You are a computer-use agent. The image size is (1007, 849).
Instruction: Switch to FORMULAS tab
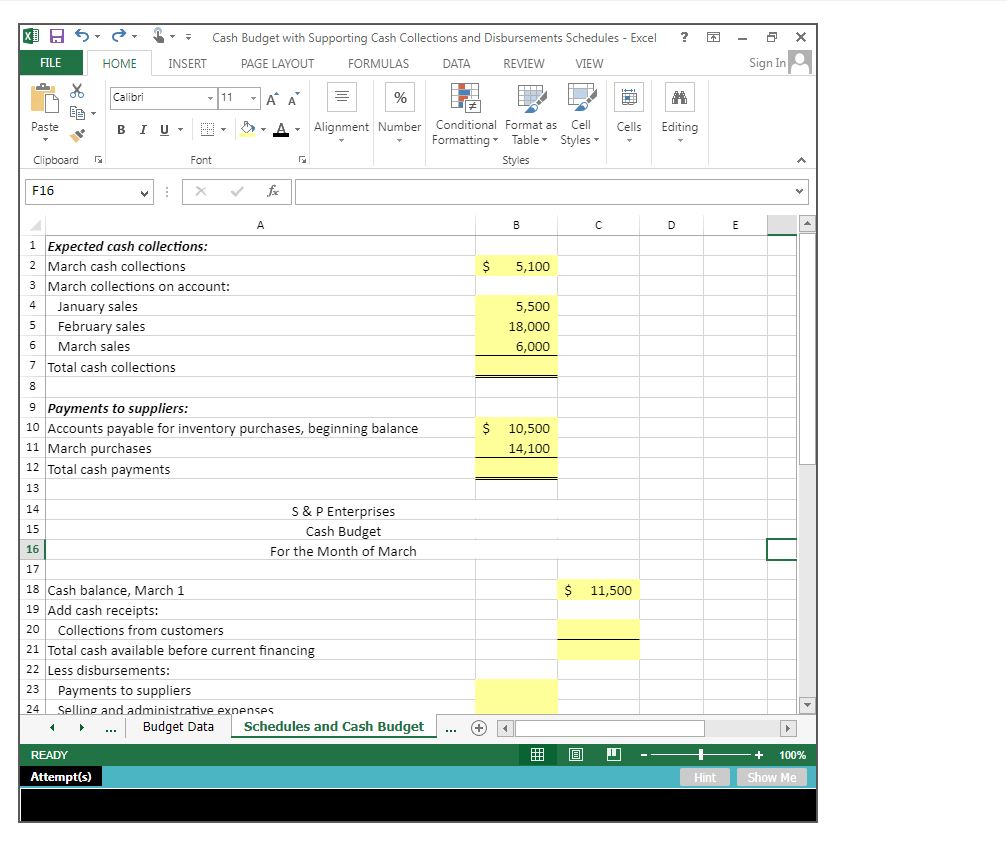click(x=378, y=64)
